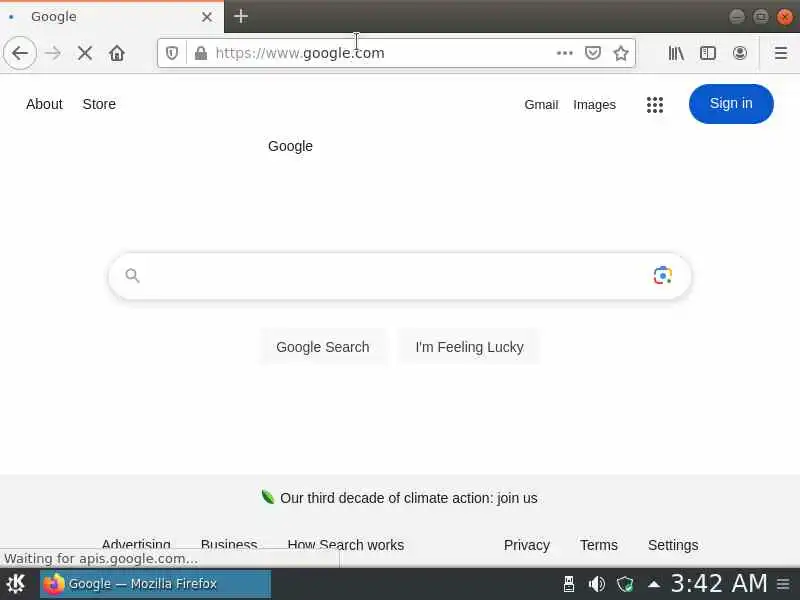Open tracking protection shield in address bar

point(172,53)
